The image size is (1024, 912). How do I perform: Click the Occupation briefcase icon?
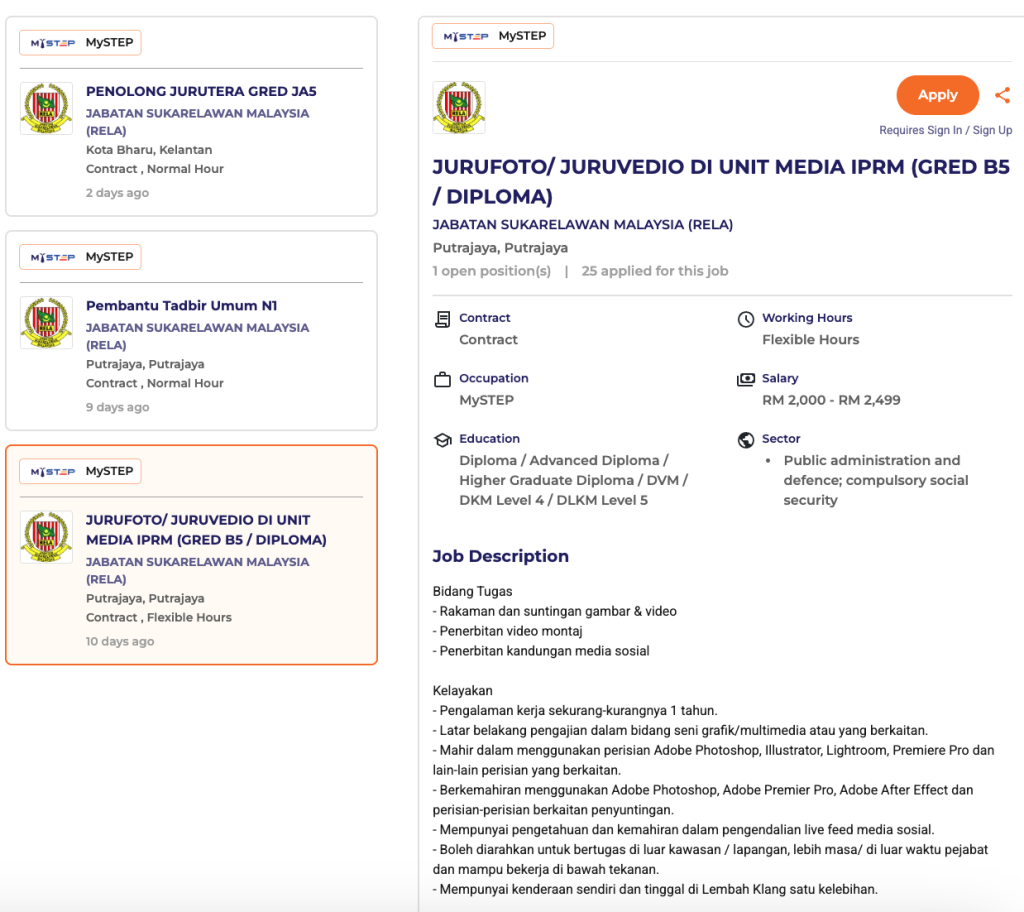coord(442,380)
